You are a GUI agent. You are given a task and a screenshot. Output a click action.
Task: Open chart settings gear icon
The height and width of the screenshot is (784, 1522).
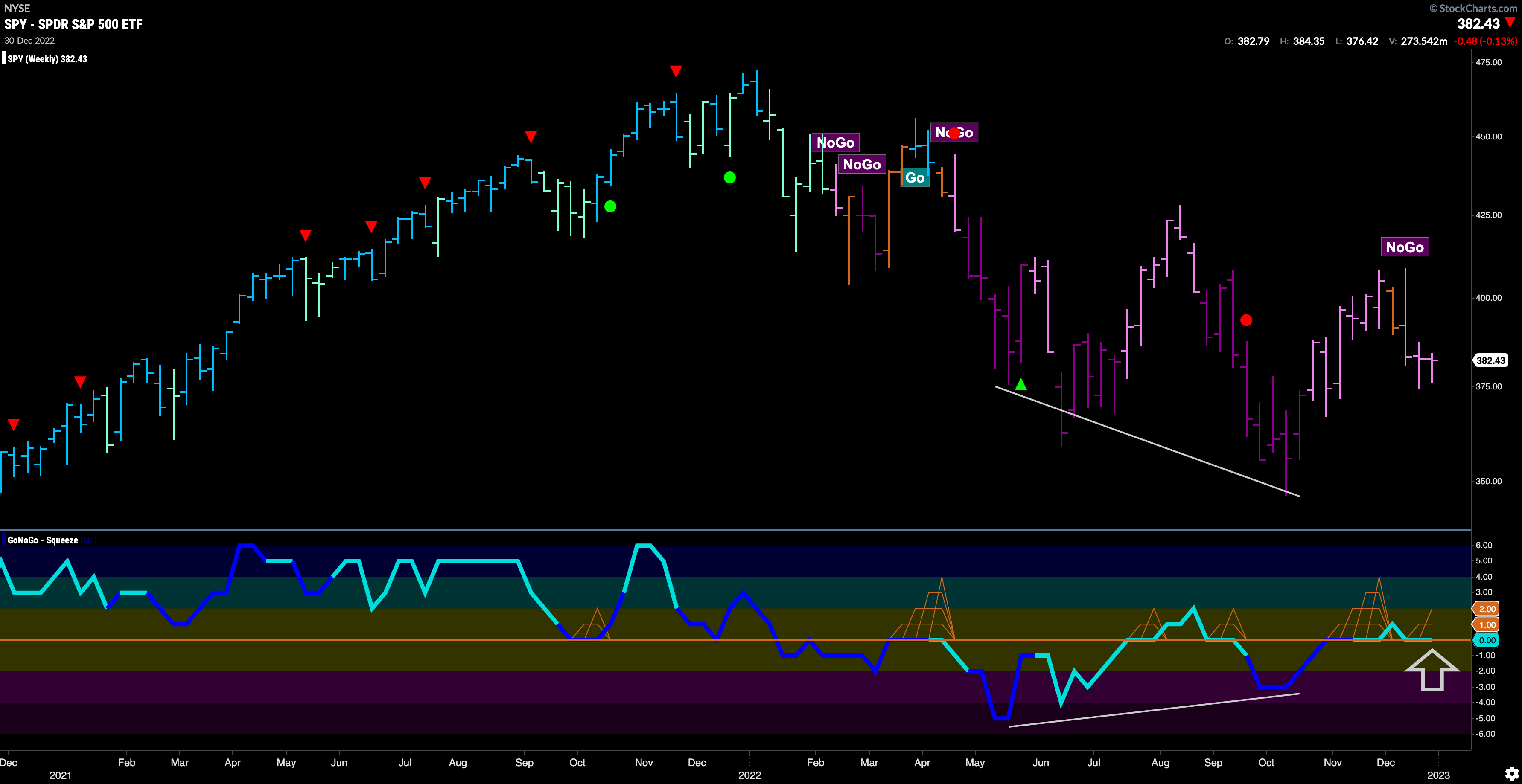click(x=1511, y=773)
